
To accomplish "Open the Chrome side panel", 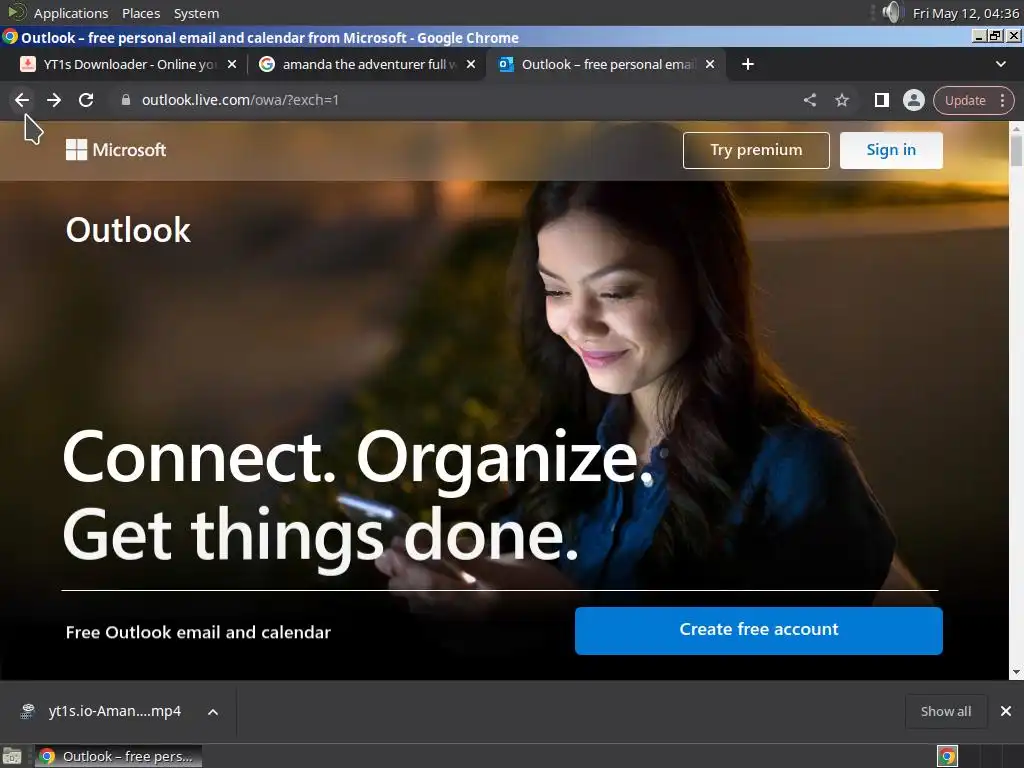I will pyautogui.click(x=882, y=100).
